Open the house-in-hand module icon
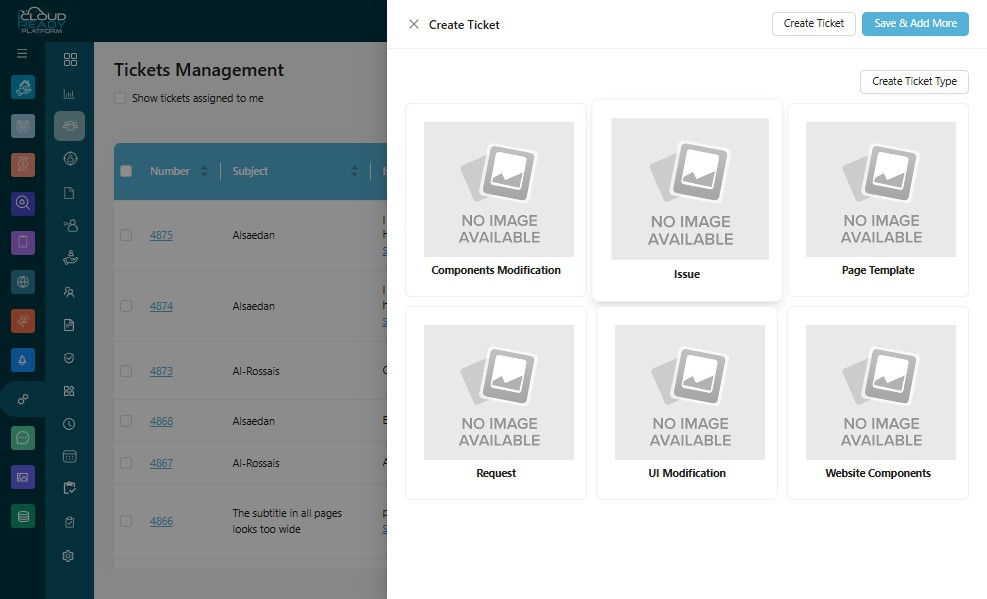This screenshot has height=599, width=987. [x=23, y=87]
